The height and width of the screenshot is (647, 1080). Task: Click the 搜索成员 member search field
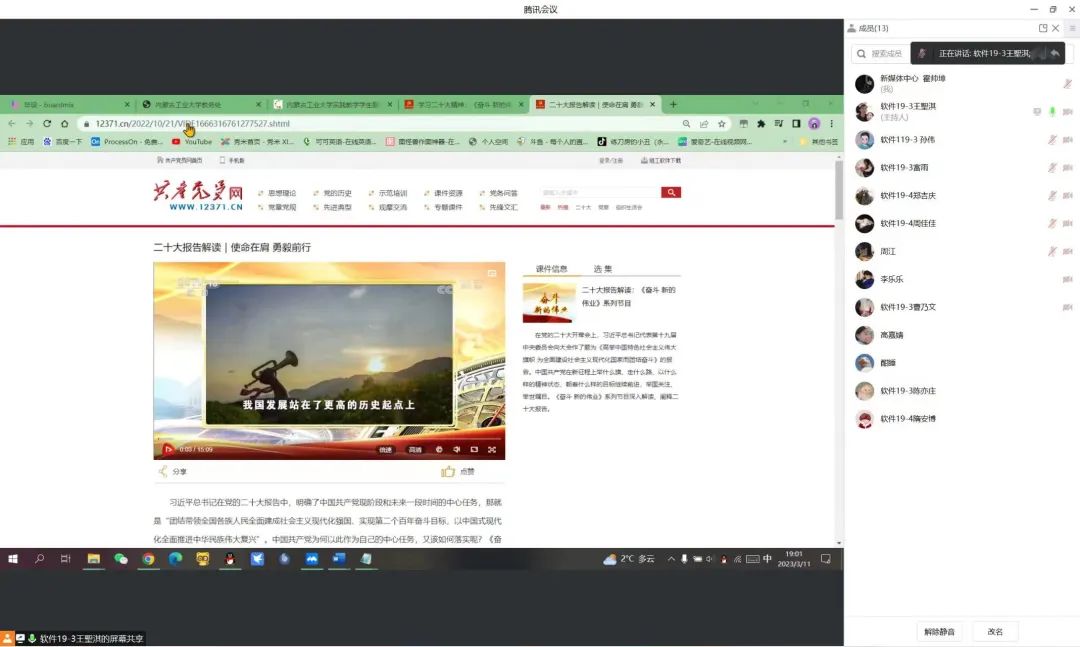pyautogui.click(x=886, y=54)
